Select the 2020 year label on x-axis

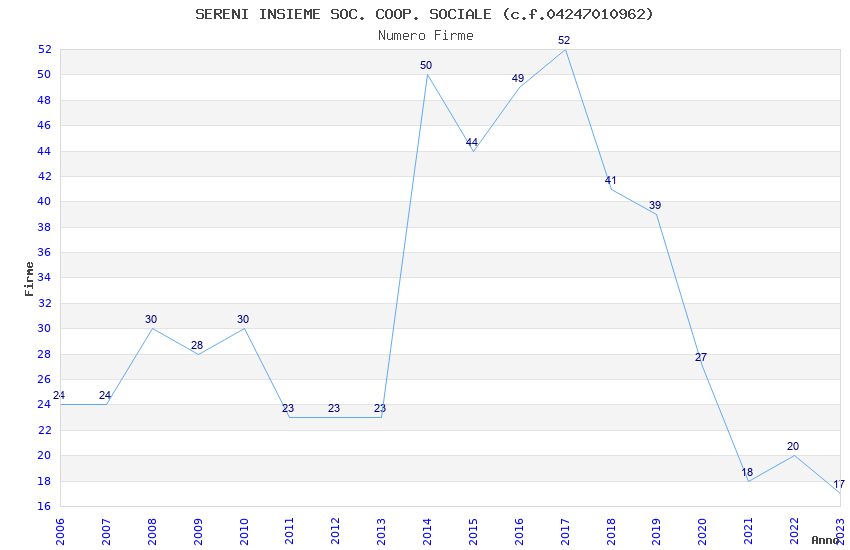[x=703, y=531]
